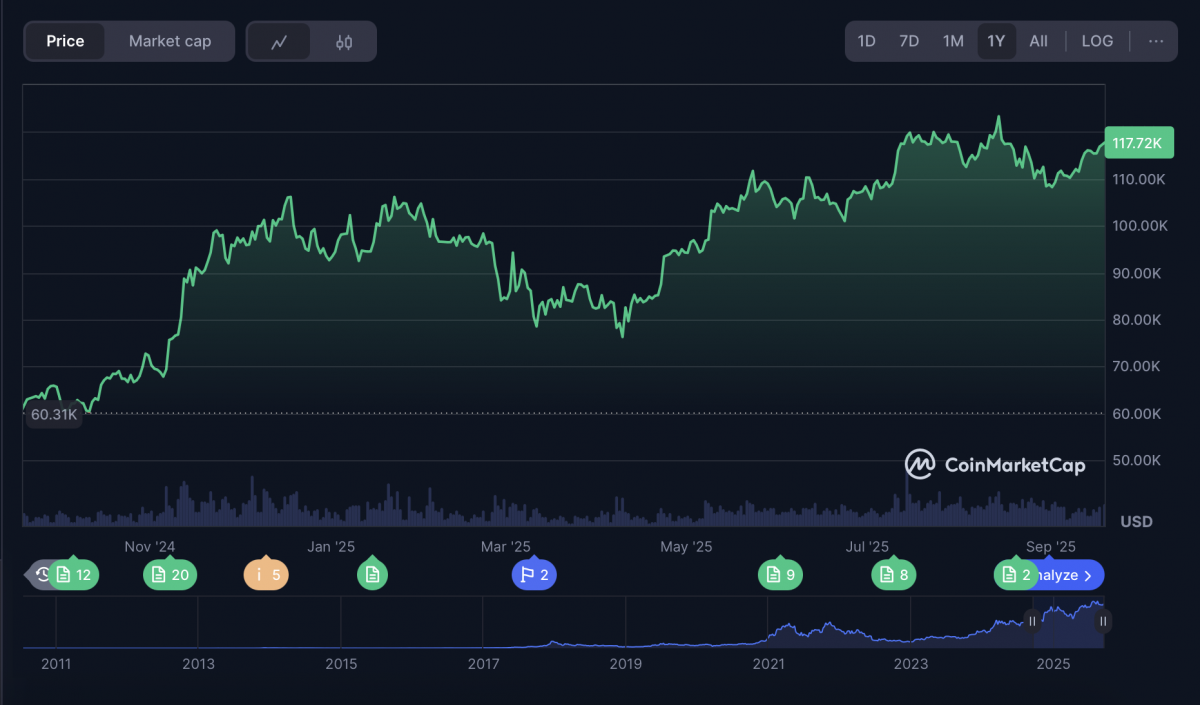Screen dimensions: 1200x705
Task: Click the green news marker showing 9
Action: tap(780, 575)
